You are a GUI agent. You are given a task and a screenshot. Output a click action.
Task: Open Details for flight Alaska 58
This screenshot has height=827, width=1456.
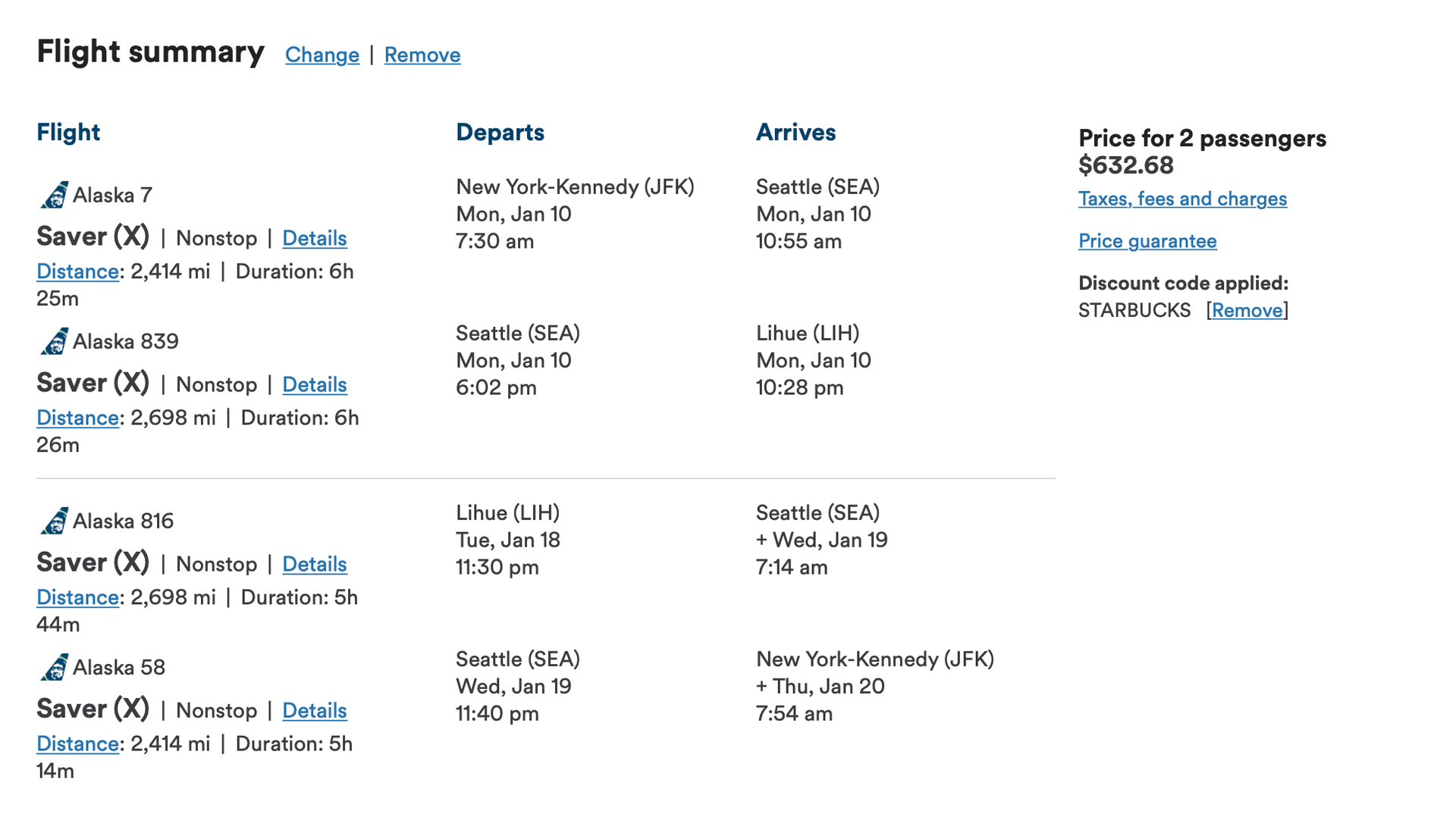(x=314, y=711)
